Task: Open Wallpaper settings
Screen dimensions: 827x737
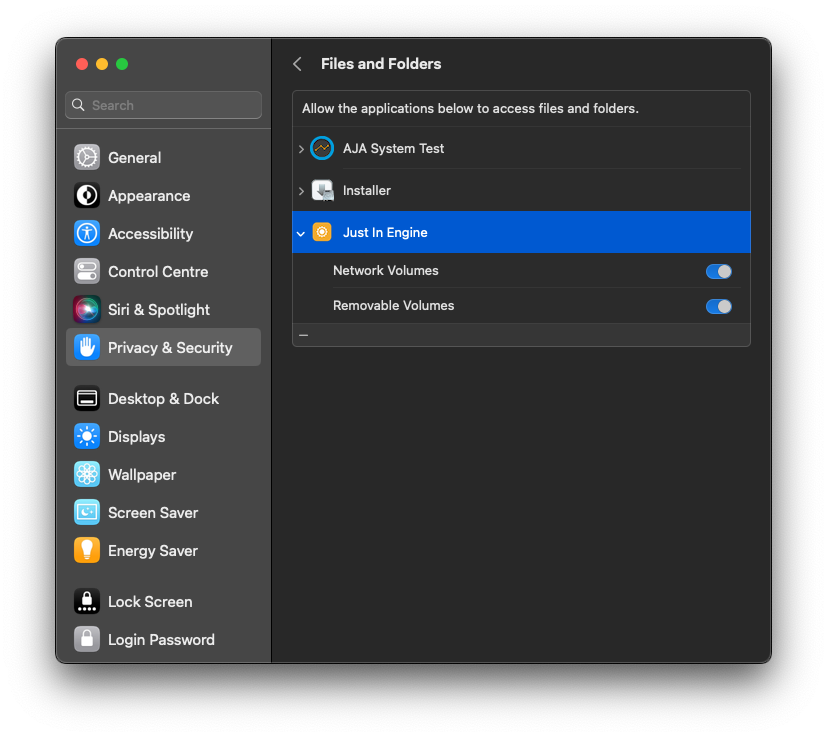Action: 164,474
